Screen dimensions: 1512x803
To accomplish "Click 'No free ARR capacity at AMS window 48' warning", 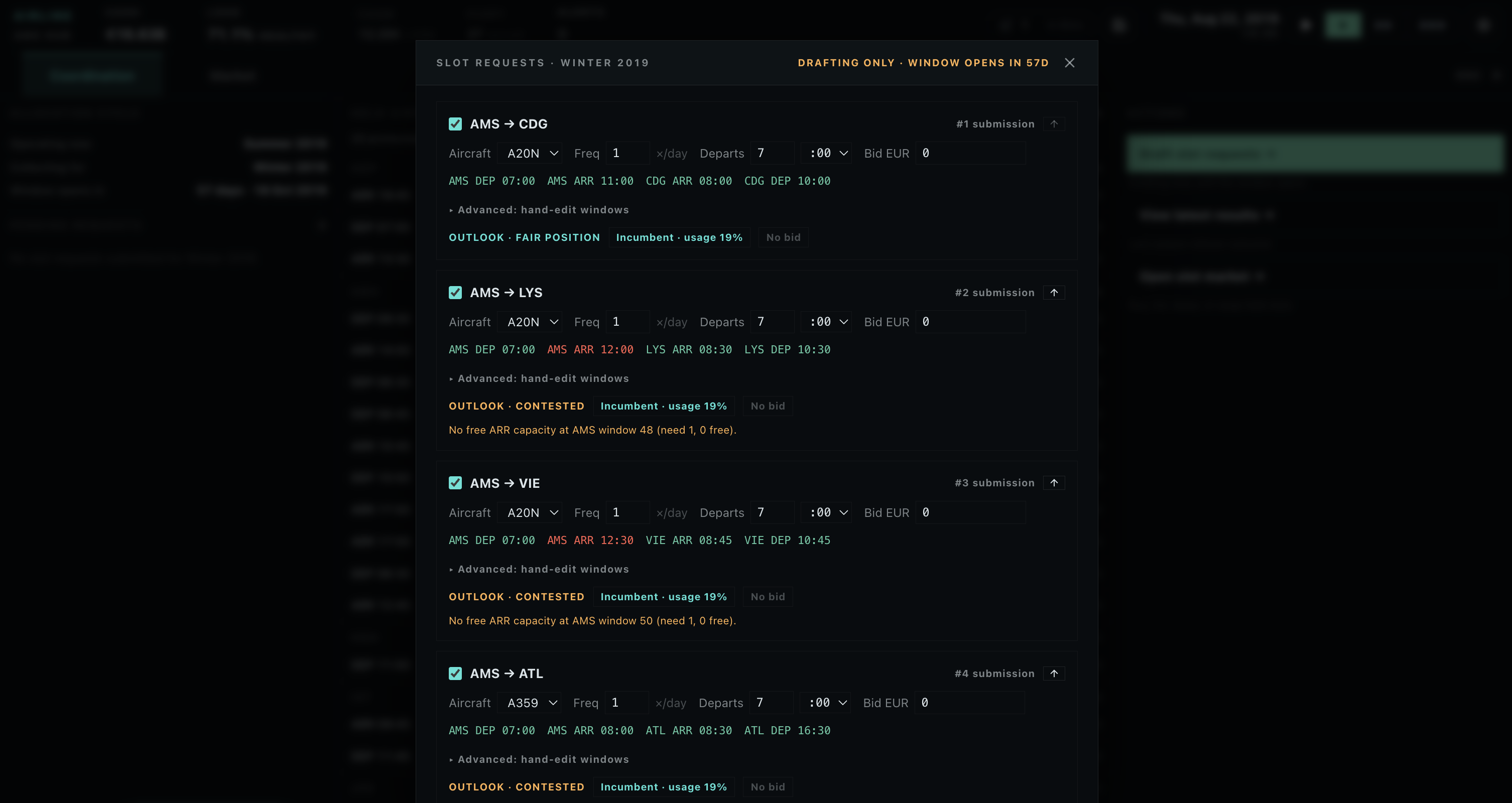I will click(592, 430).
